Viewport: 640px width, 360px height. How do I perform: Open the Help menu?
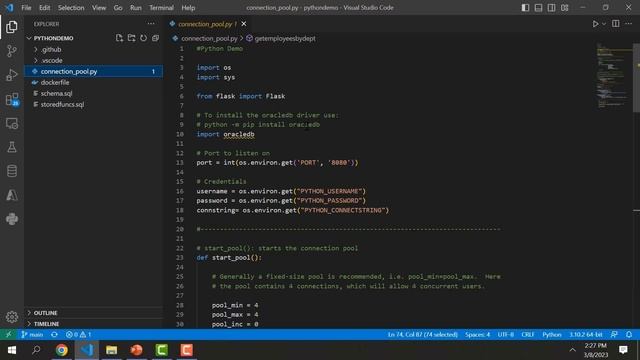[x=188, y=8]
